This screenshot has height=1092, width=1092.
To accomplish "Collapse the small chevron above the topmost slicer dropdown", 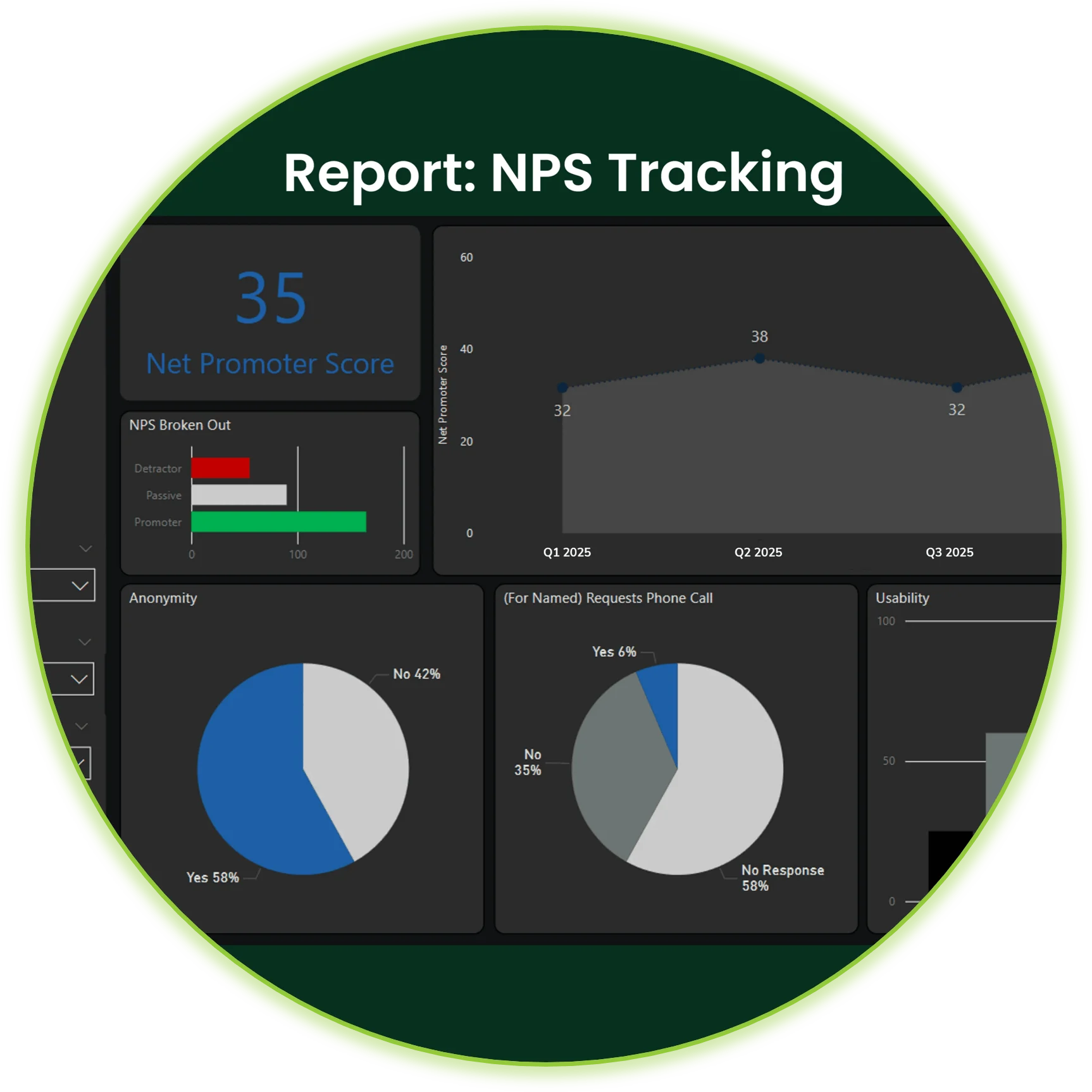I will (x=85, y=549).
